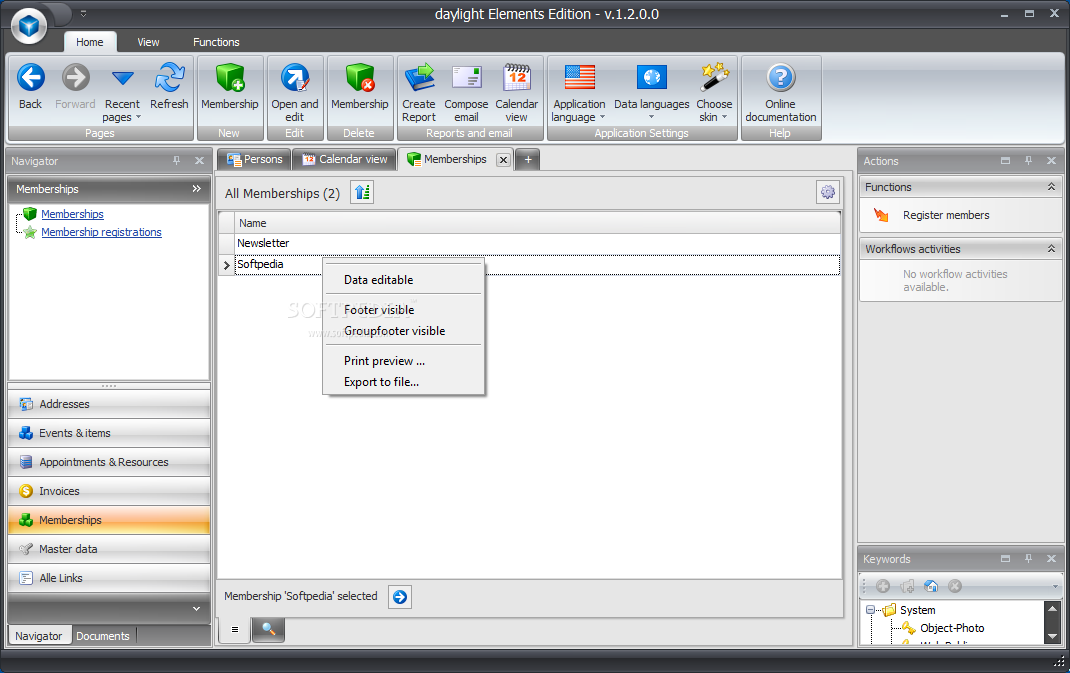Open the list settings gear icon

[827, 192]
